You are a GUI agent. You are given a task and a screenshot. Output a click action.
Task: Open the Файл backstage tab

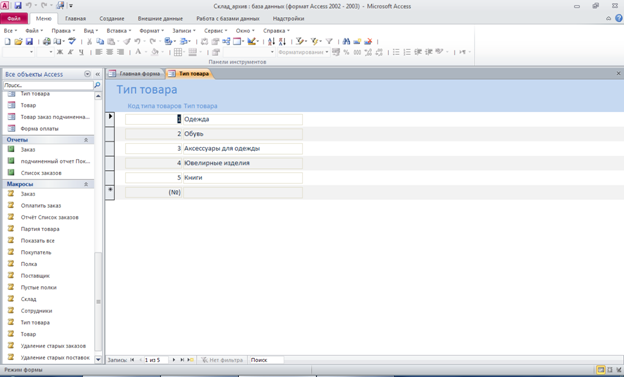(14, 18)
